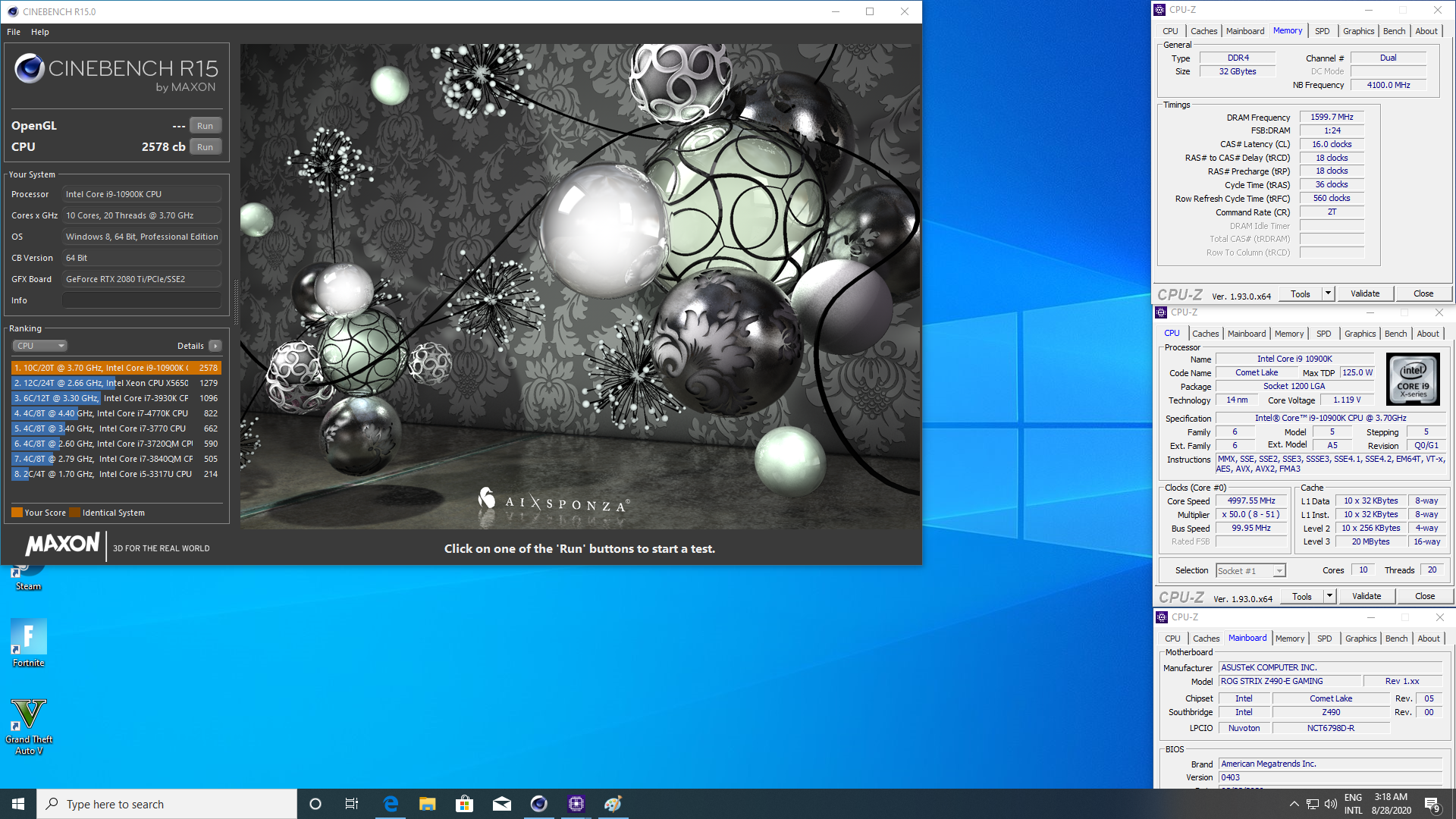Switch to Mainboard tab in top CPU-Z window
The height and width of the screenshot is (819, 1456).
coord(1245,31)
